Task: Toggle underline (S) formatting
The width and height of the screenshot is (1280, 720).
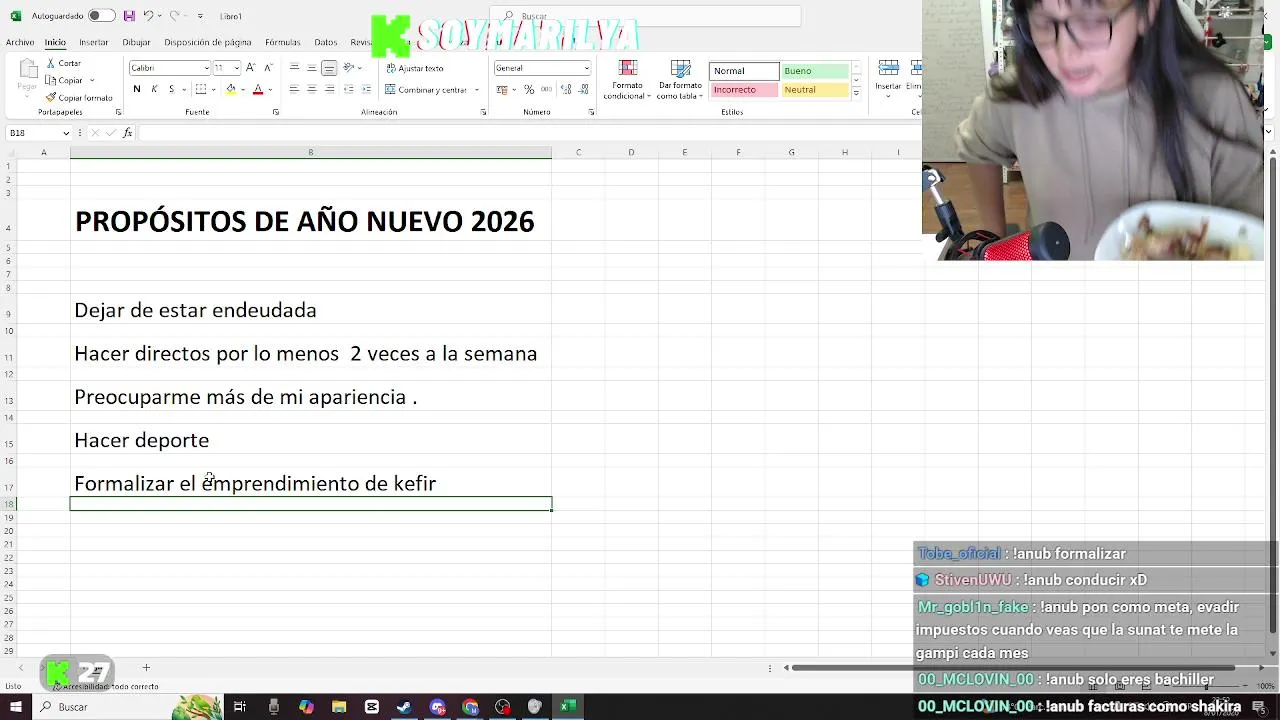Action: (x=171, y=89)
